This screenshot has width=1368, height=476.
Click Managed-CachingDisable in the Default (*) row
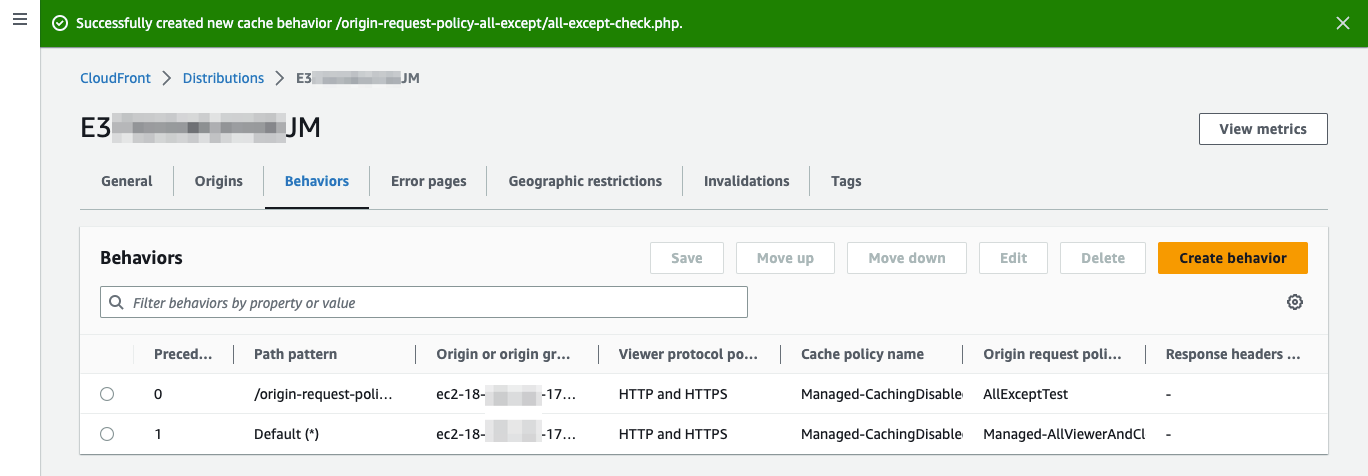pos(881,434)
